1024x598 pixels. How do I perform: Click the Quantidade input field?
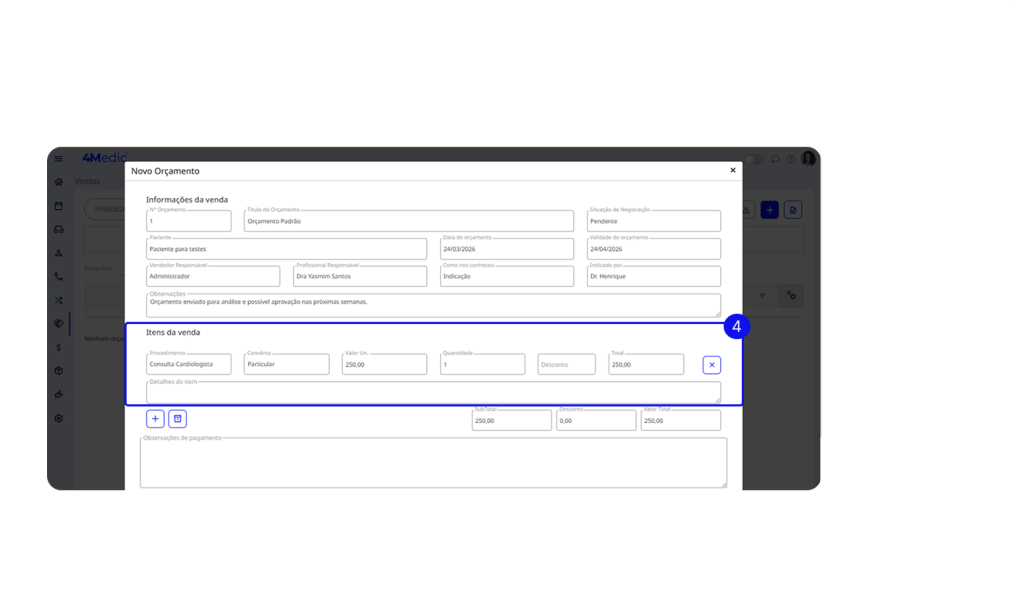pos(482,365)
